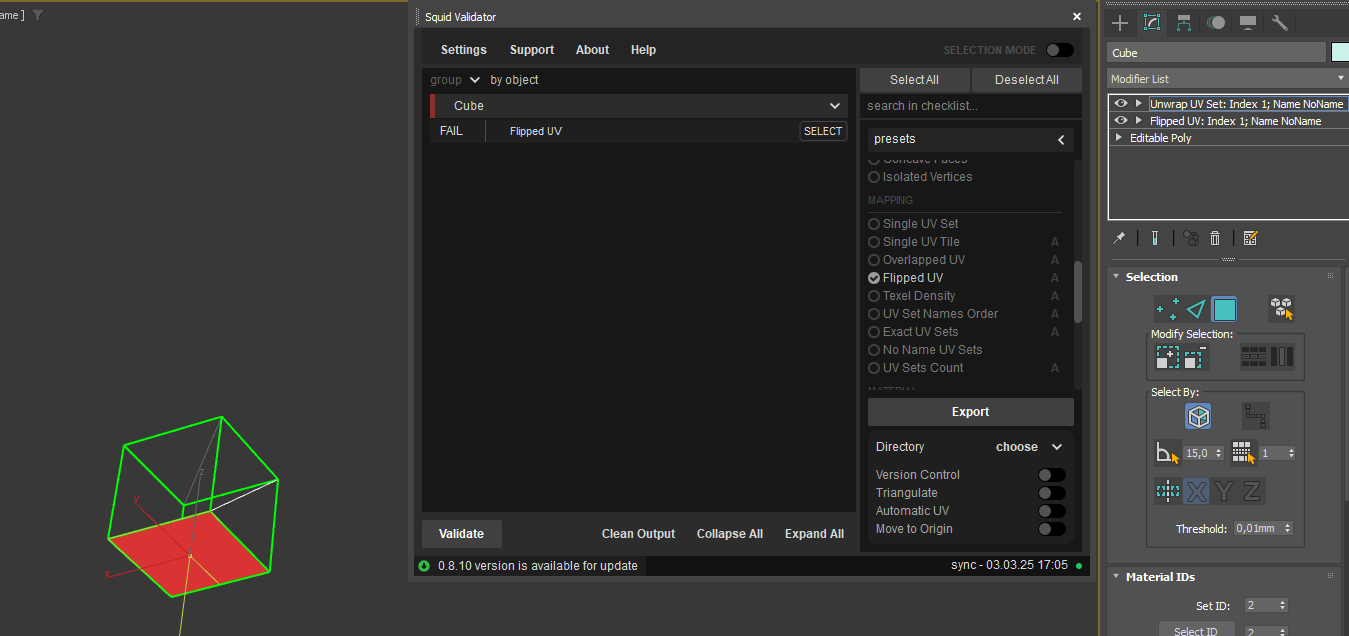Image resolution: width=1349 pixels, height=636 pixels.
Task: Click Make Unique modifier icon
Action: click(1190, 238)
